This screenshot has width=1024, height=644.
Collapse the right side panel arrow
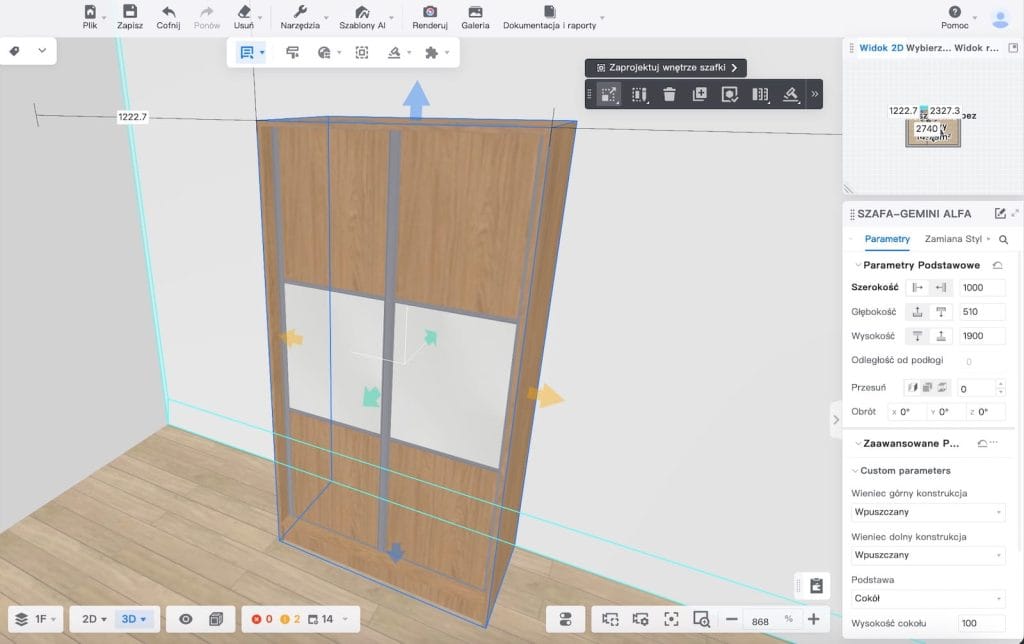tap(836, 419)
